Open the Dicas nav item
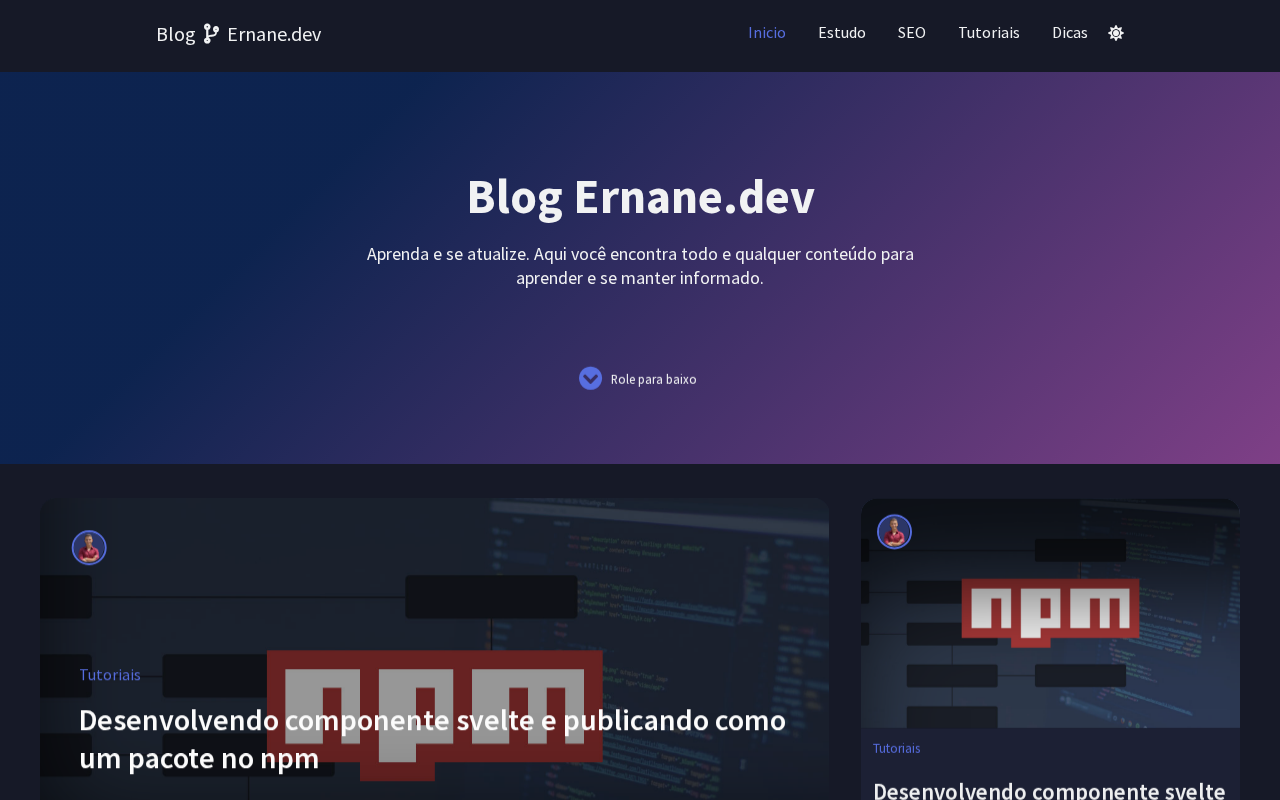Viewport: 1280px width, 800px height. pyautogui.click(x=1070, y=33)
